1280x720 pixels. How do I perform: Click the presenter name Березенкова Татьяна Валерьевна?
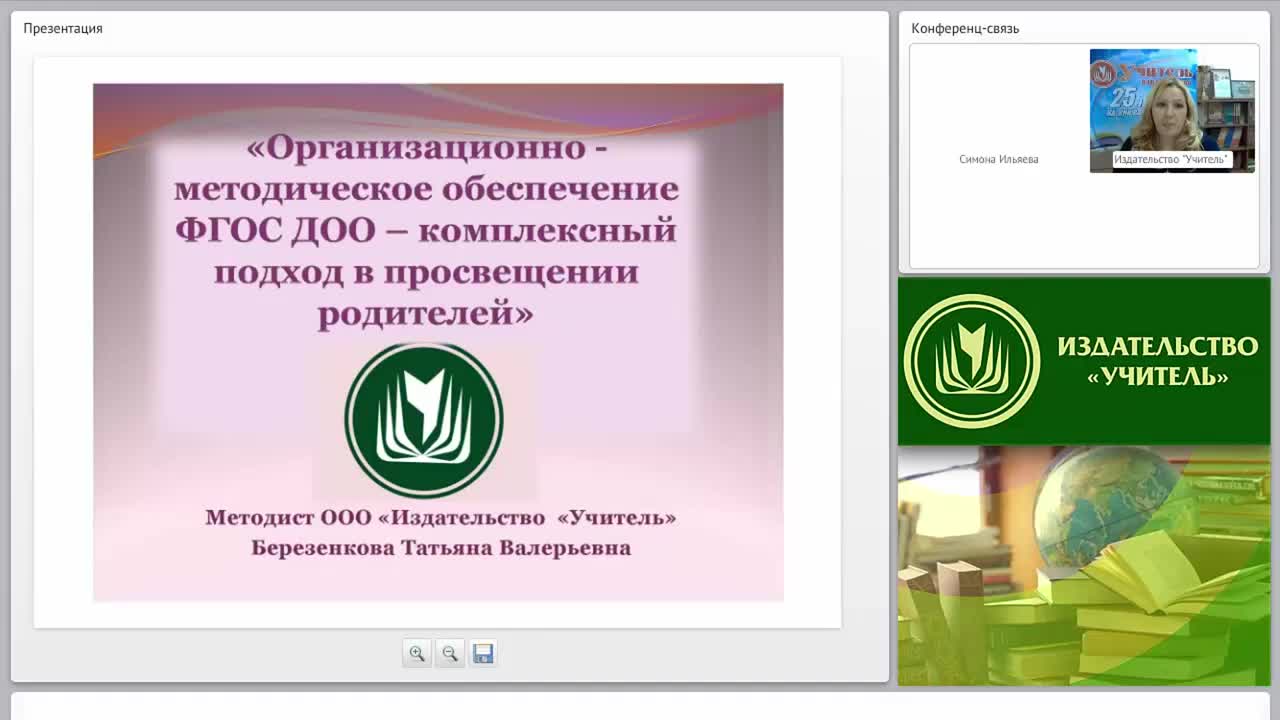pos(441,548)
